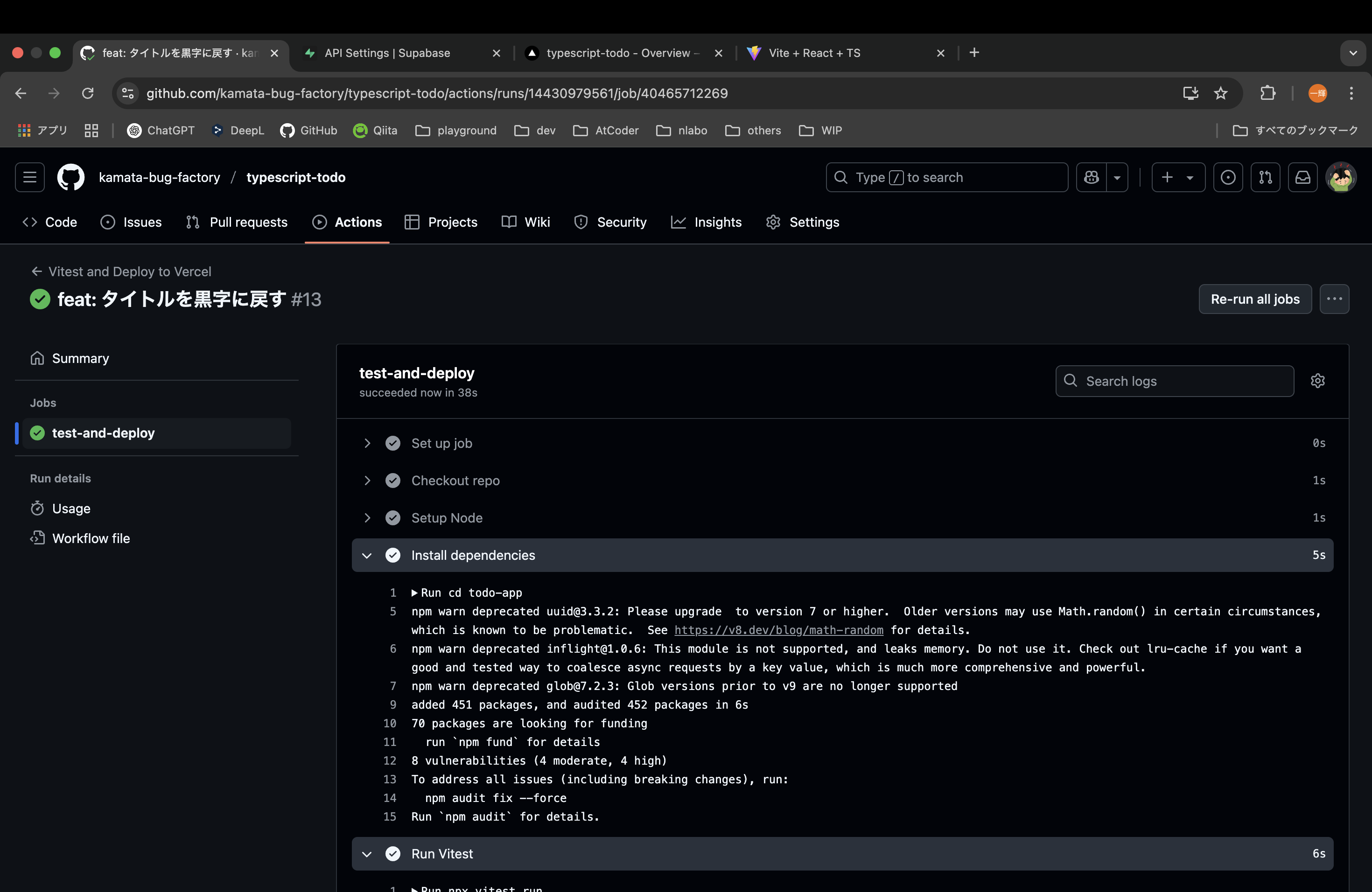The width and height of the screenshot is (1372, 892).
Task: Expand the Set up job step
Action: point(441,443)
